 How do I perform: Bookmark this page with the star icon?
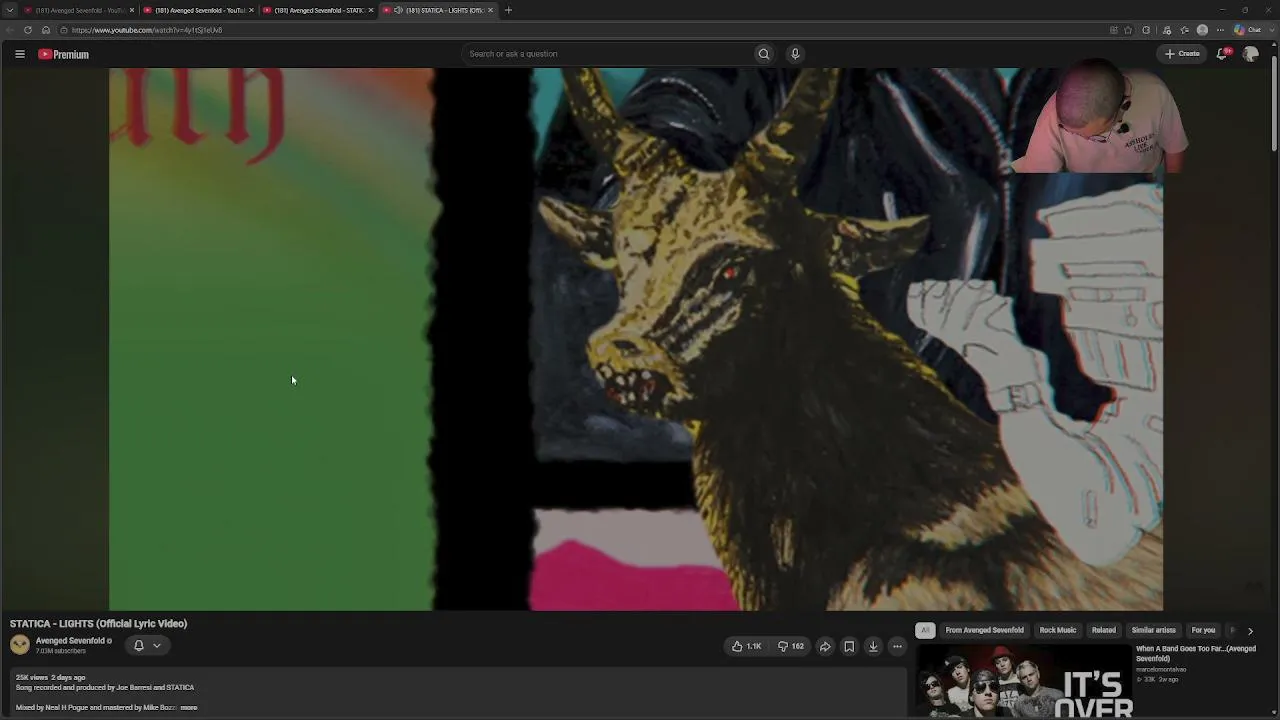click(x=1129, y=30)
